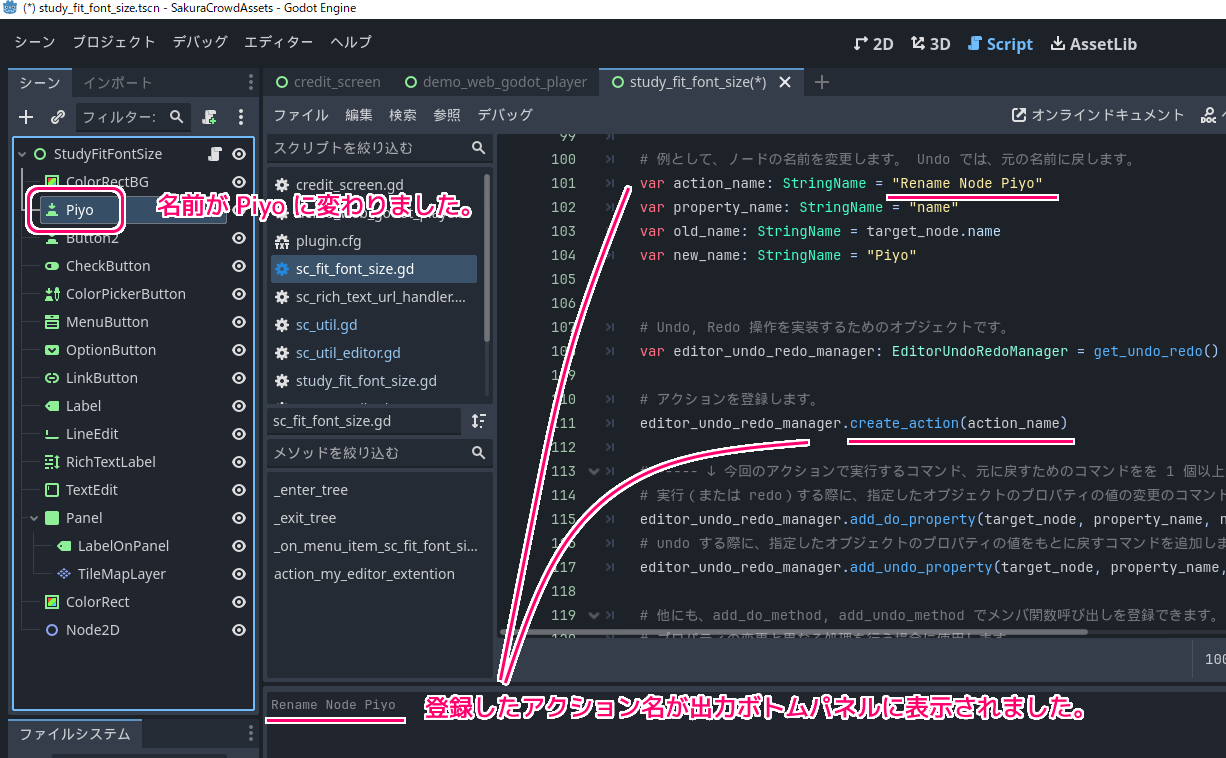
Task: Select the Node2D node
Action: tap(93, 630)
